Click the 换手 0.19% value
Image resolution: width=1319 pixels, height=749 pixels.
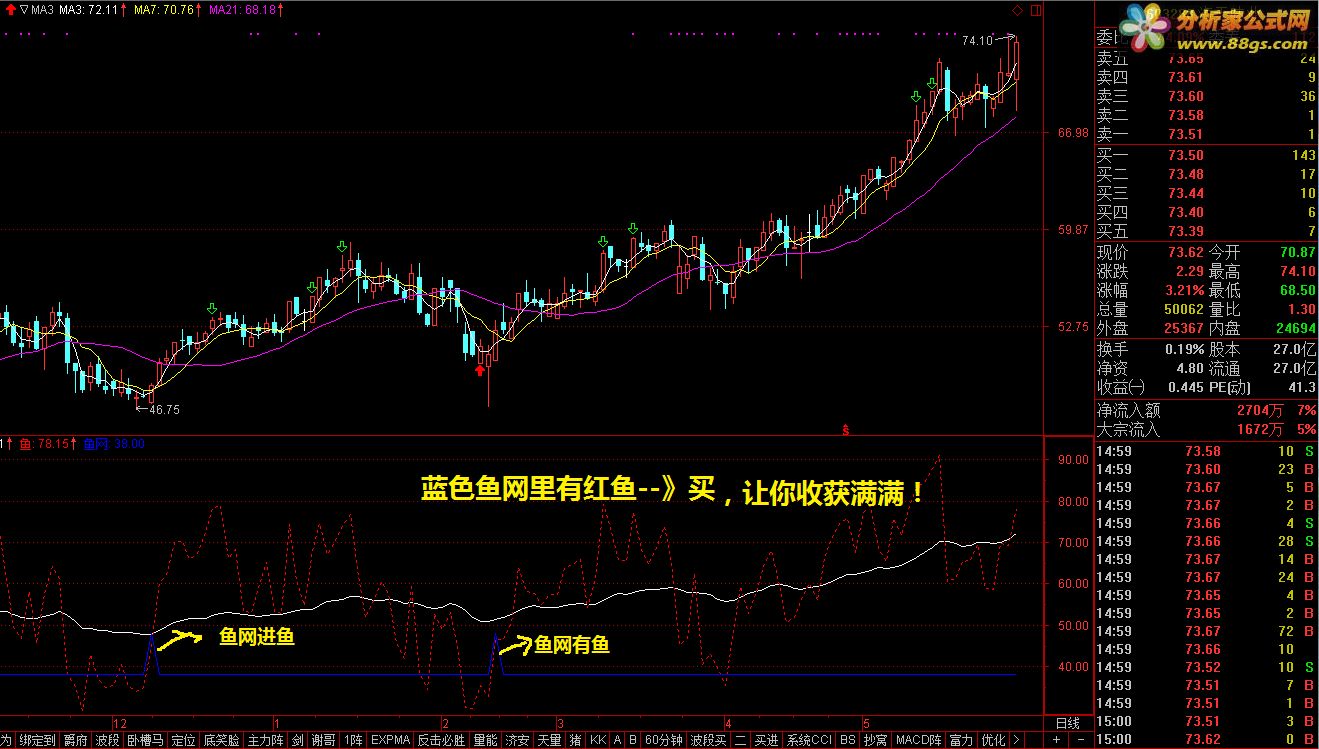coord(1183,349)
